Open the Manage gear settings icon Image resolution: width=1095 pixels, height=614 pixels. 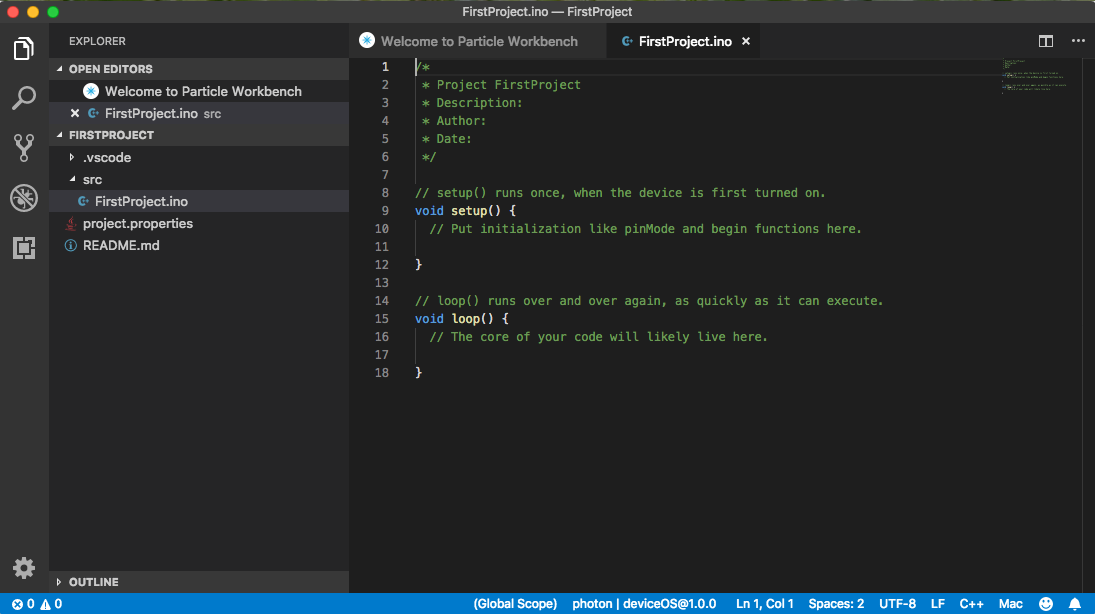pos(24,567)
